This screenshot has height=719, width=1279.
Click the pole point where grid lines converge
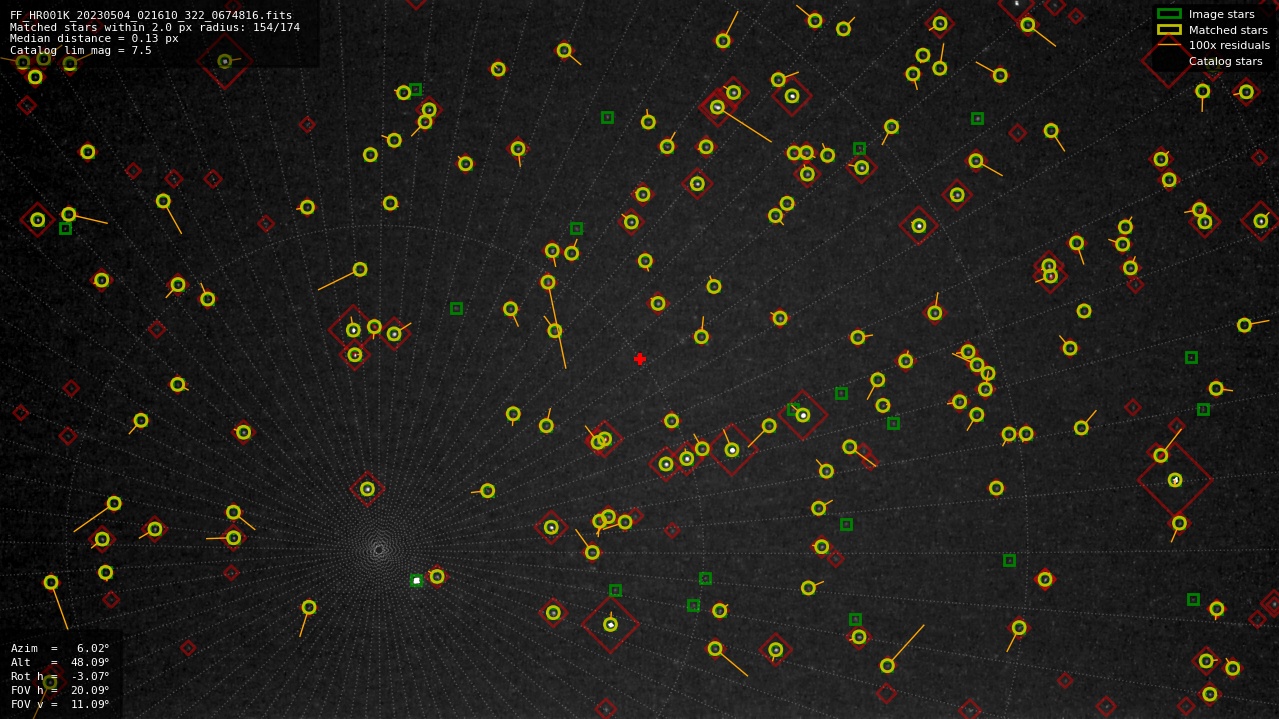click(378, 549)
